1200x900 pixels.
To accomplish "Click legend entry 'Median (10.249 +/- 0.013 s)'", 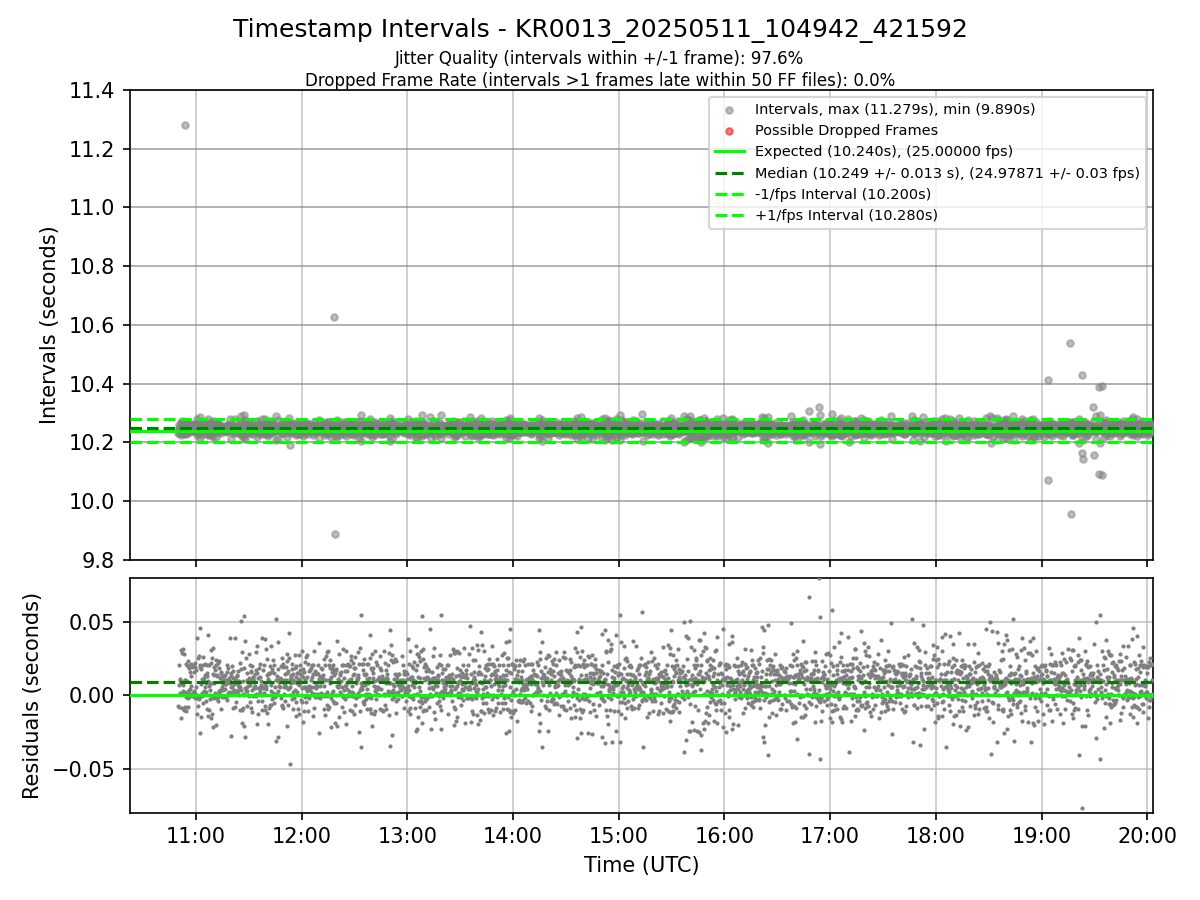I will point(947,173).
